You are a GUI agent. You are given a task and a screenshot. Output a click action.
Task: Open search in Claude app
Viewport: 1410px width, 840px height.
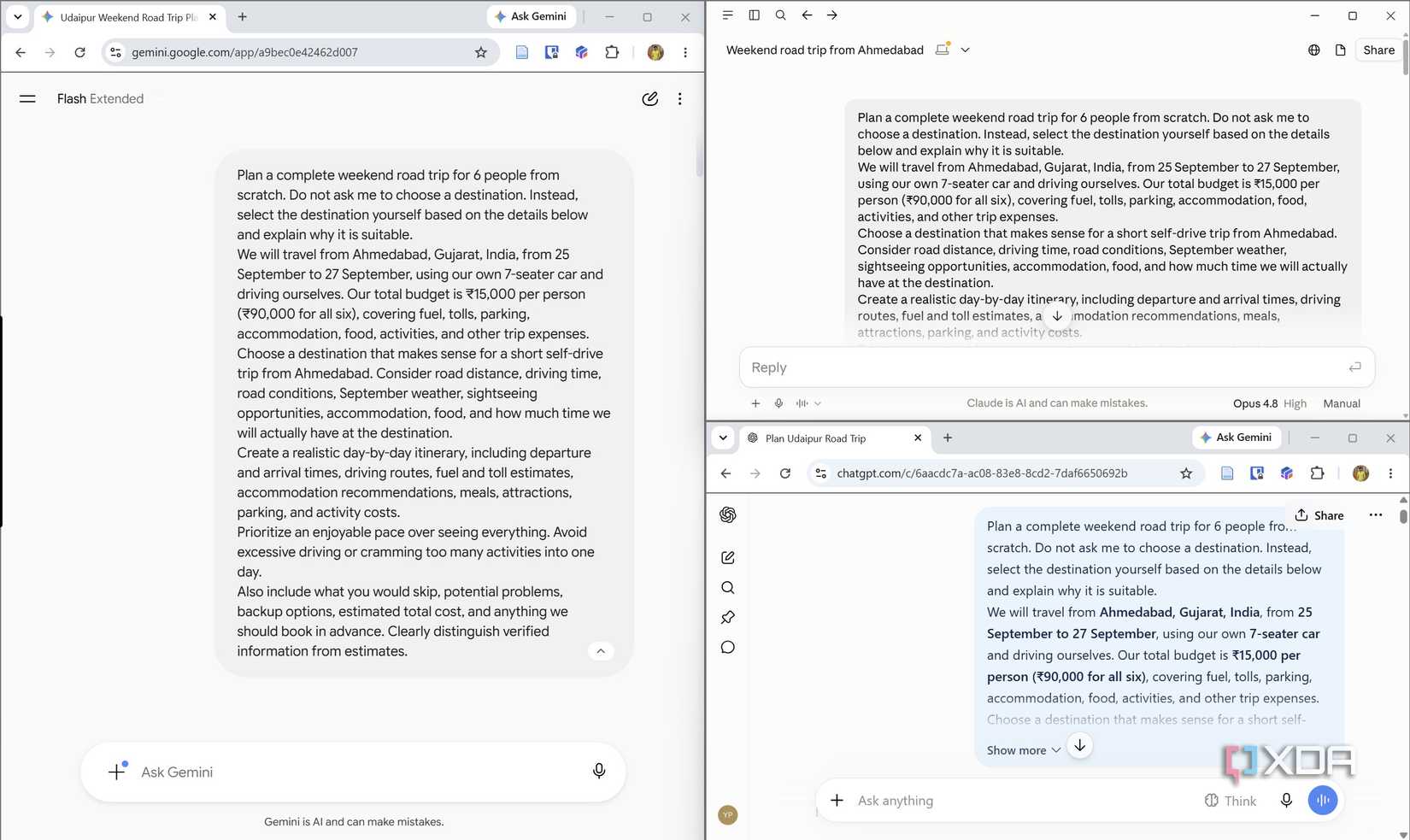(780, 15)
